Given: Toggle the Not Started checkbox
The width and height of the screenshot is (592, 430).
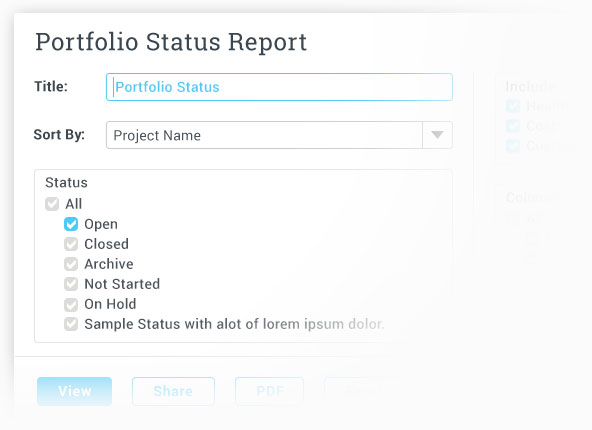Looking at the screenshot, I should [71, 284].
